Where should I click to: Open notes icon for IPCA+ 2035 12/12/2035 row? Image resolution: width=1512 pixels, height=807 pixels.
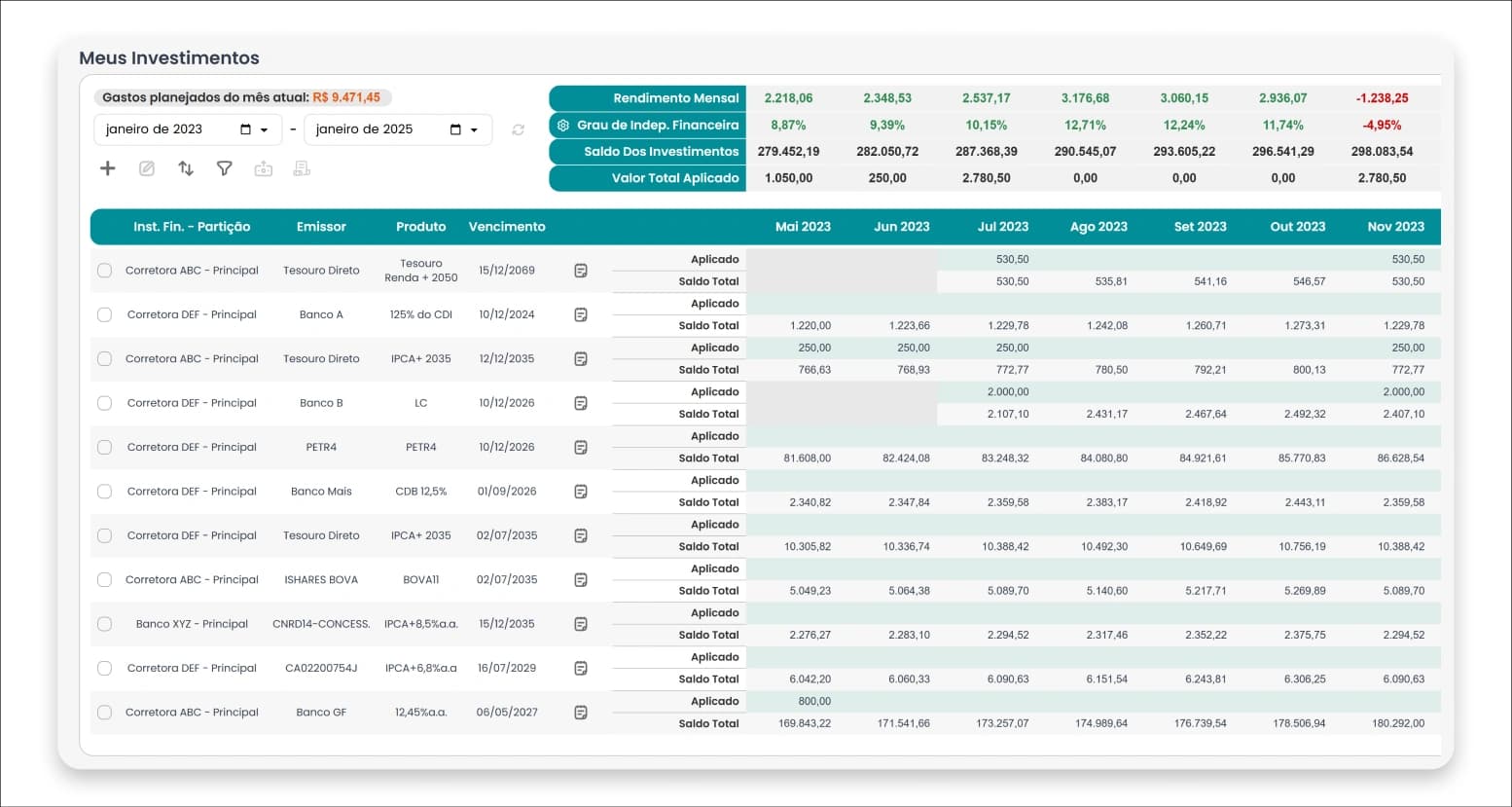click(x=581, y=359)
